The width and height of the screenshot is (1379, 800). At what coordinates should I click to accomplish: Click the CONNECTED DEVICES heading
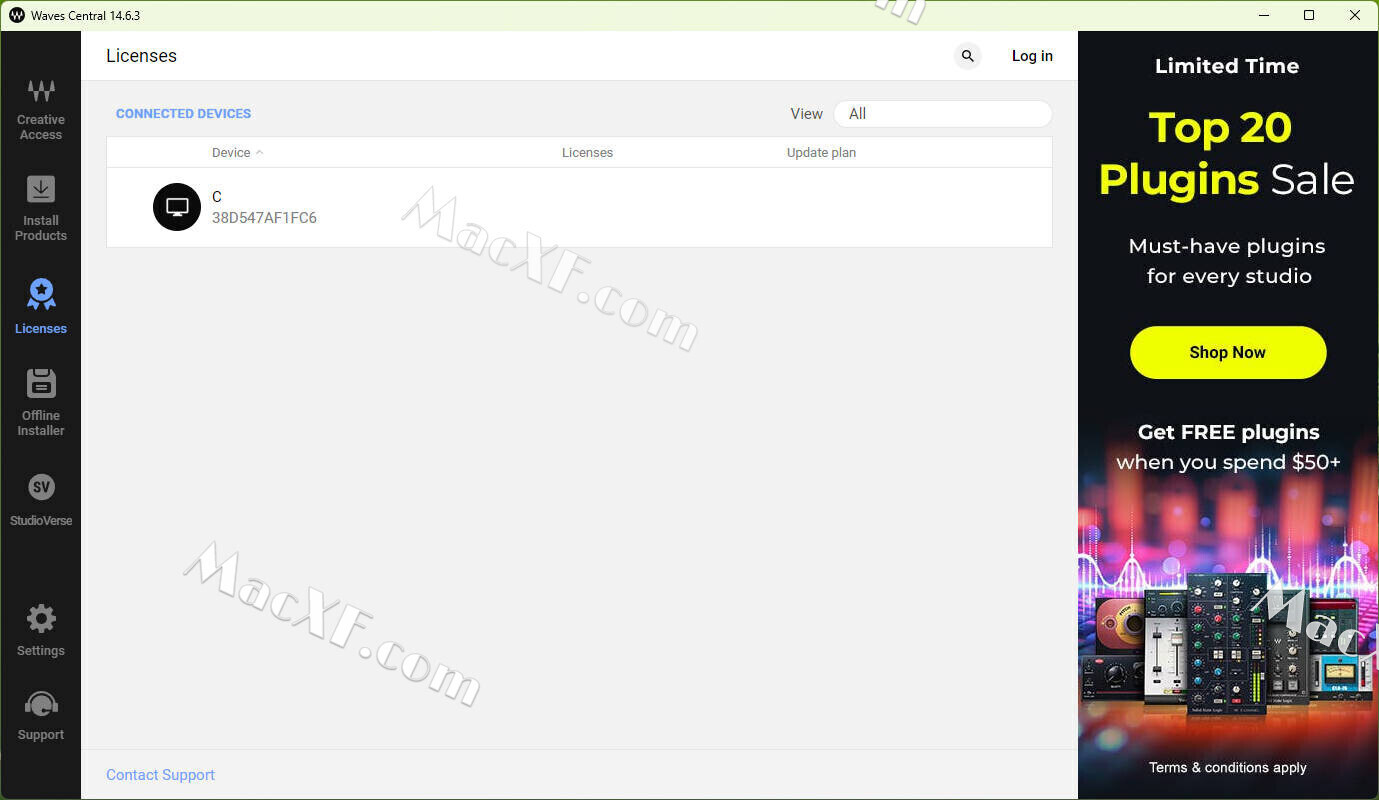click(183, 114)
